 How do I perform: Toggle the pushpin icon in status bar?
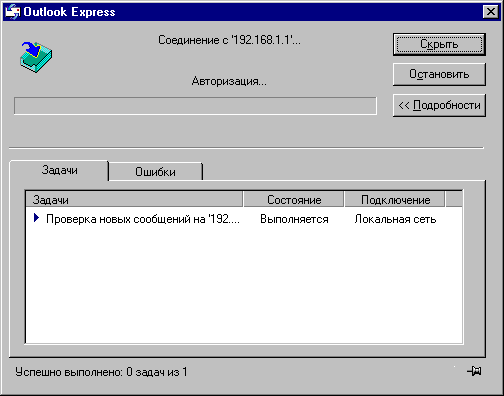point(474,371)
